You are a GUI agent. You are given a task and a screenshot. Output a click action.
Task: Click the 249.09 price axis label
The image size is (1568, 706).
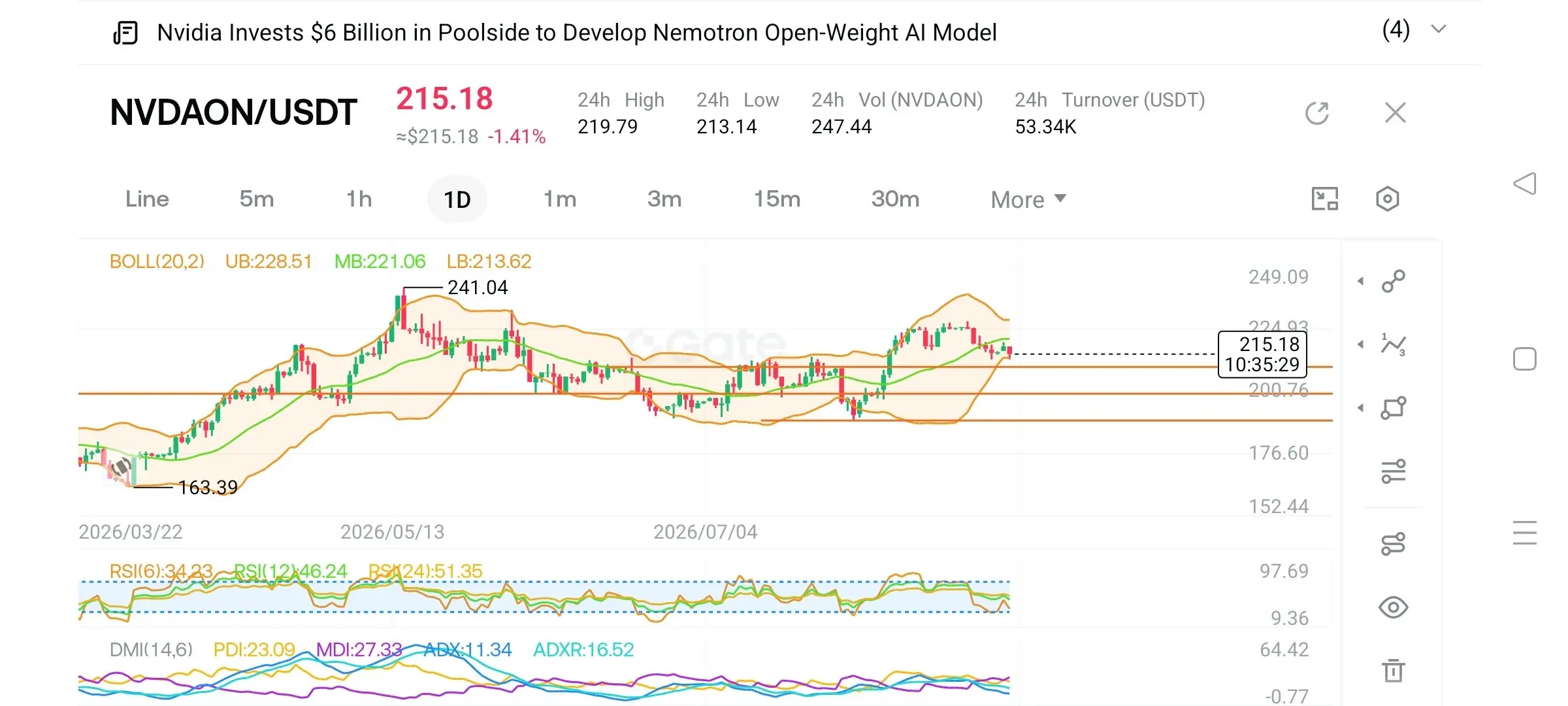(1279, 277)
